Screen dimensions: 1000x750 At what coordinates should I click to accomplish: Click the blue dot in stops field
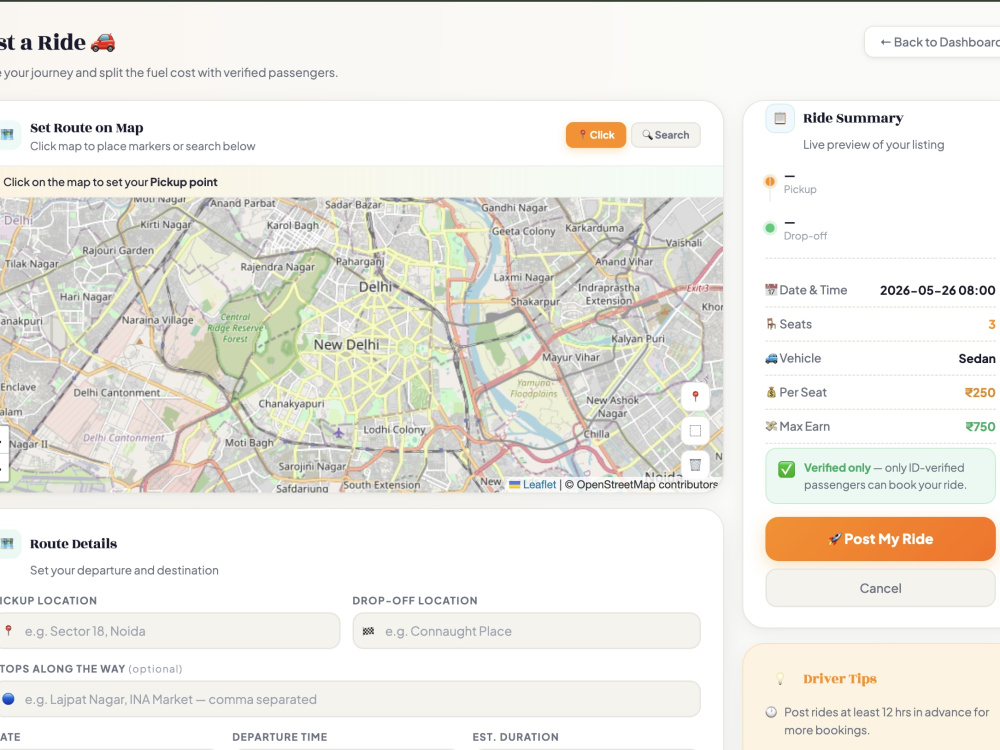[x=8, y=699]
